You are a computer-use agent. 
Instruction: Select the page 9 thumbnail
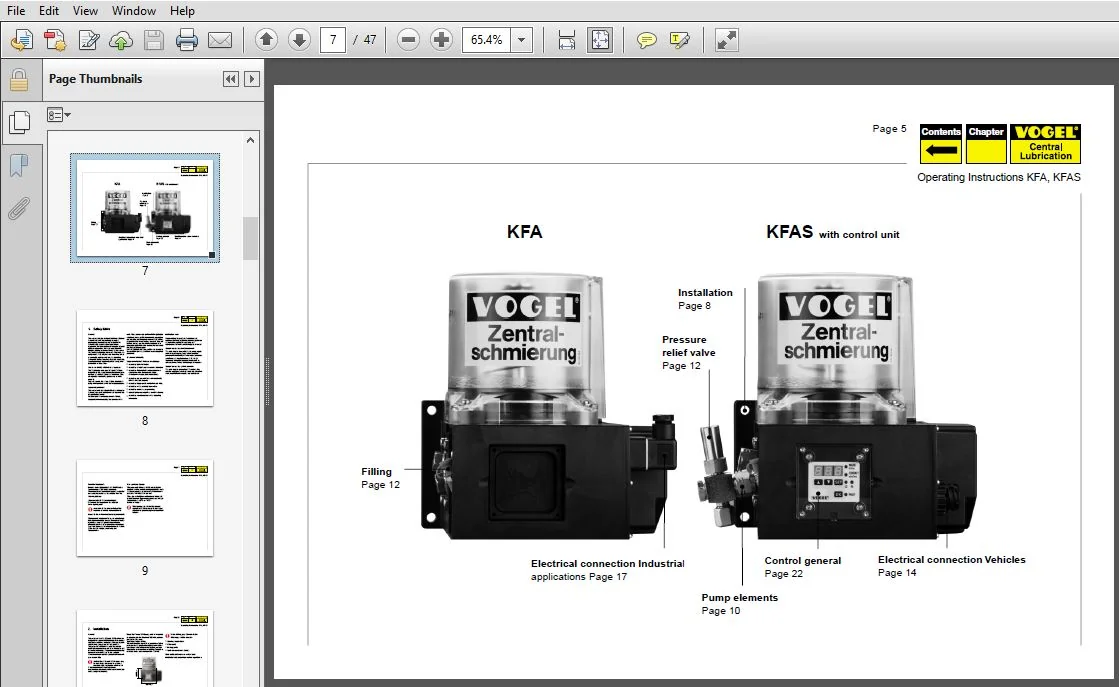coord(145,508)
